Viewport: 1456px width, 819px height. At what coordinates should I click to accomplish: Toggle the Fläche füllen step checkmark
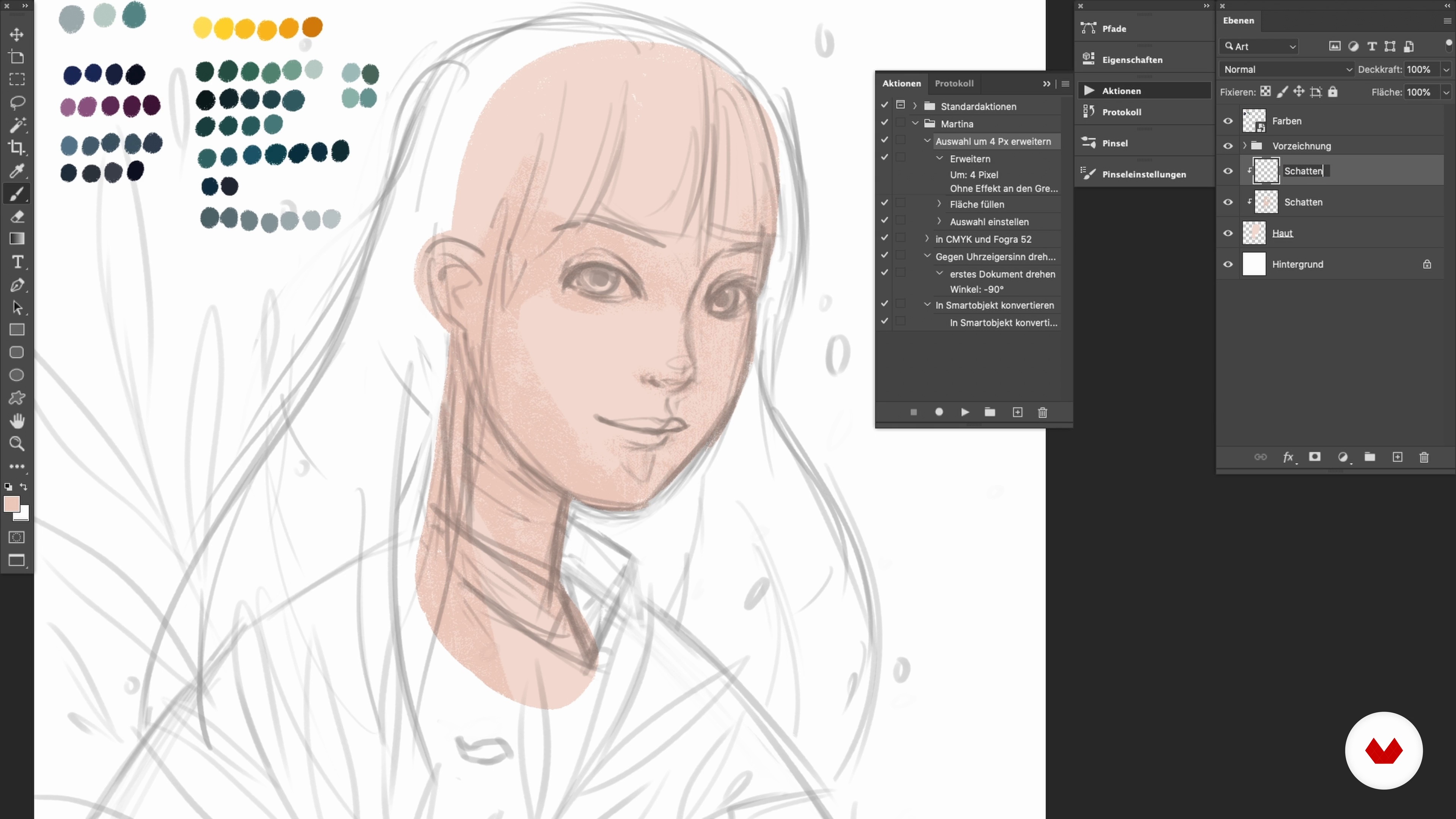click(x=885, y=203)
